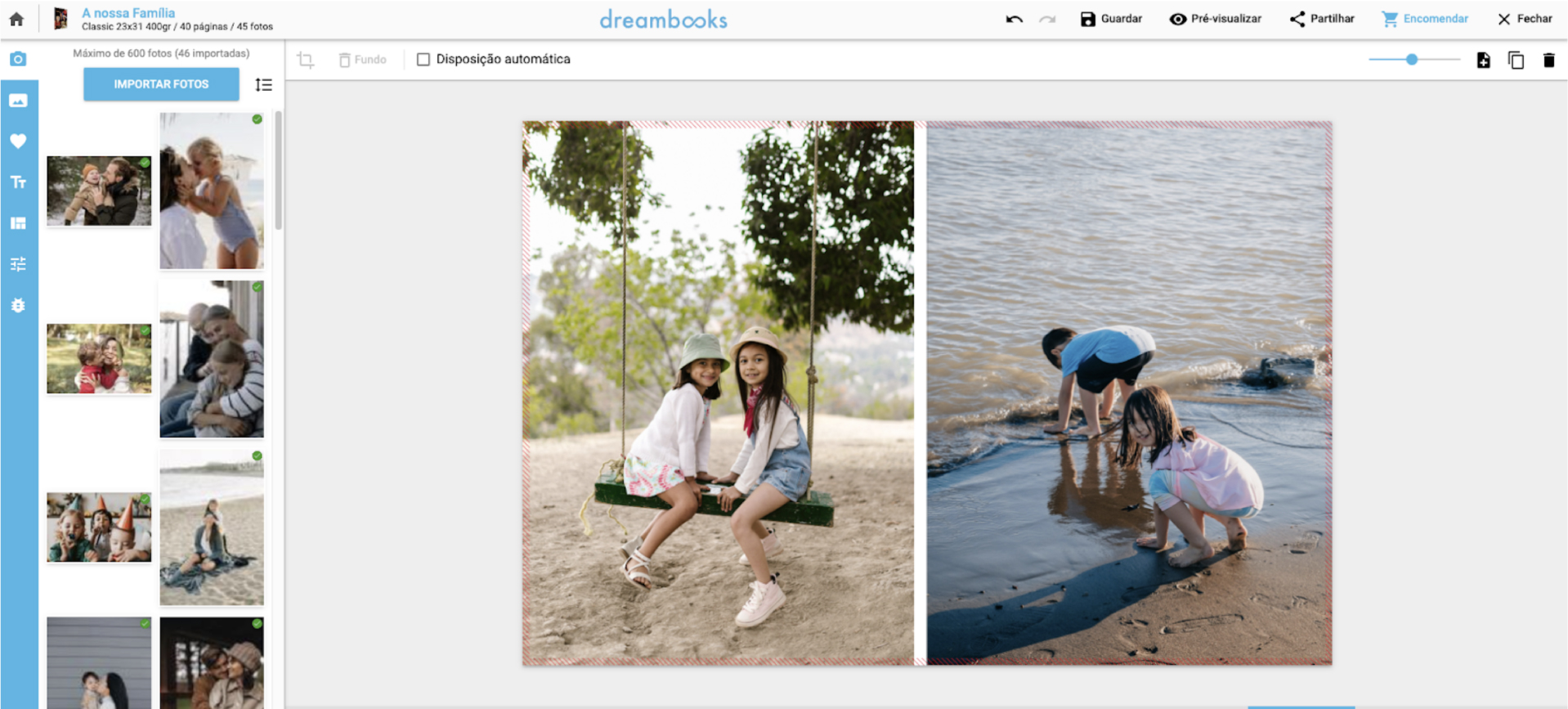Adjust the zoom slider handle
Screen dimensions: 1568x709
[1412, 59]
